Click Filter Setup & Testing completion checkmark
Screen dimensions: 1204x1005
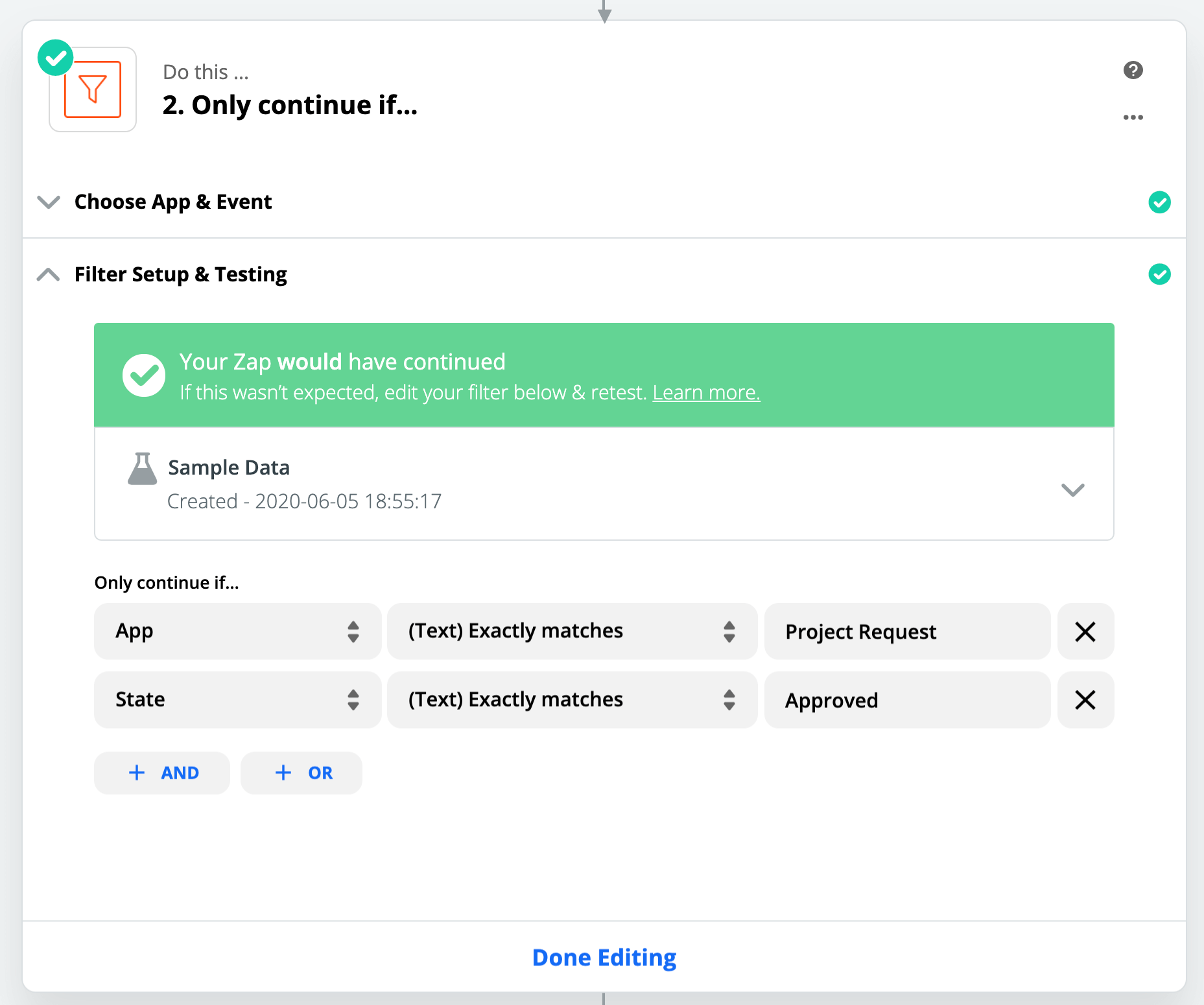pos(1159,274)
